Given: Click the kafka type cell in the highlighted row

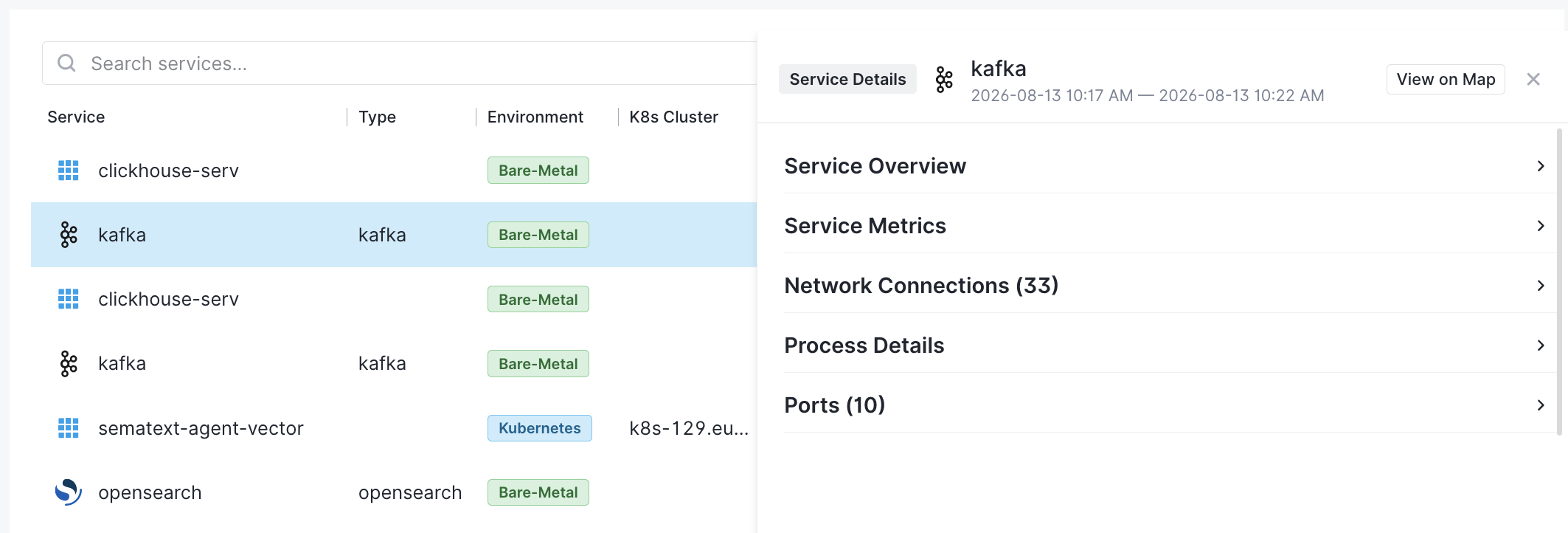Looking at the screenshot, I should 382,235.
